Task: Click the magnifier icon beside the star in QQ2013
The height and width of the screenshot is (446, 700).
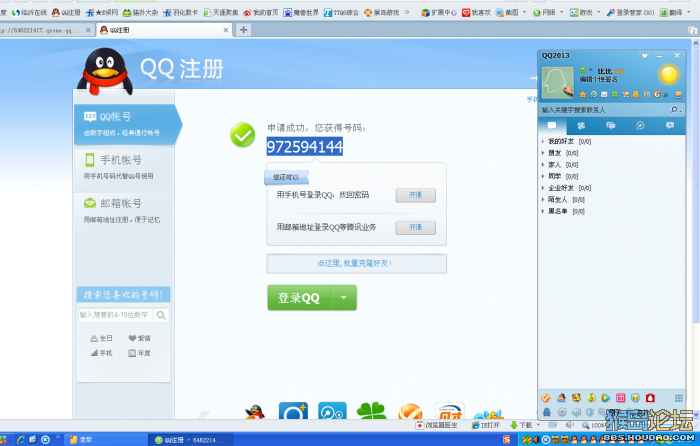Action: [594, 94]
